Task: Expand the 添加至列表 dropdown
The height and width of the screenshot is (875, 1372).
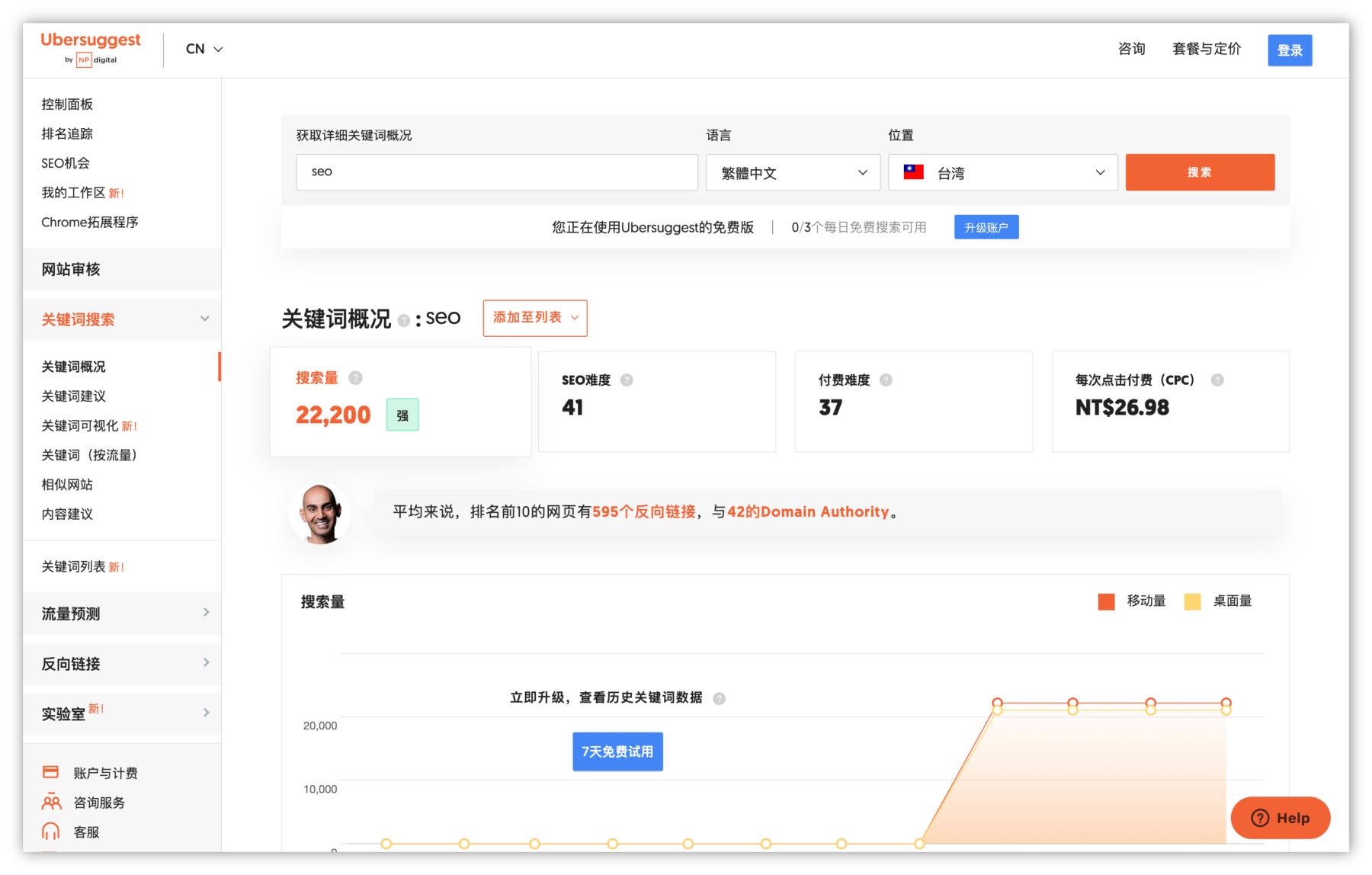Action: (x=535, y=318)
